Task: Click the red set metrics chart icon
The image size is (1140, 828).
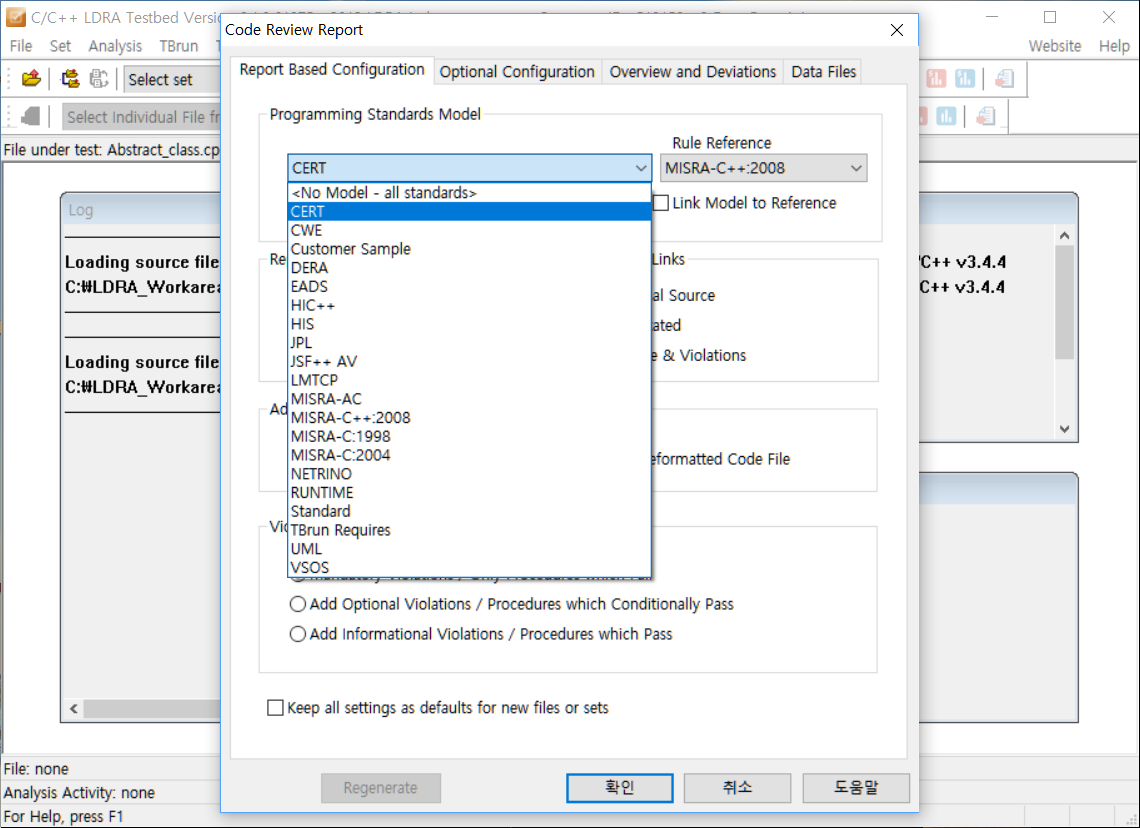Action: click(936, 79)
